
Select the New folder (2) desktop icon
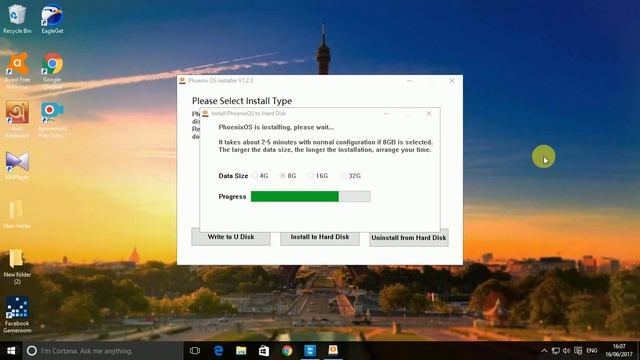pyautogui.click(x=17, y=267)
